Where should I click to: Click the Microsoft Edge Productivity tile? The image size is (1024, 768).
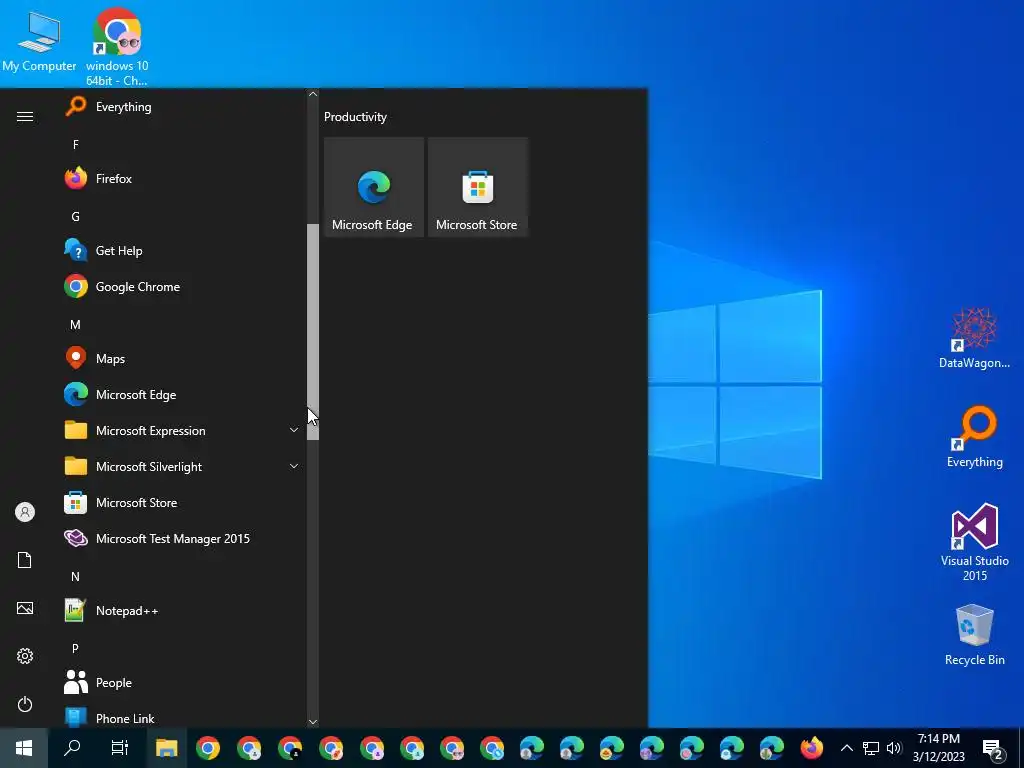(374, 187)
